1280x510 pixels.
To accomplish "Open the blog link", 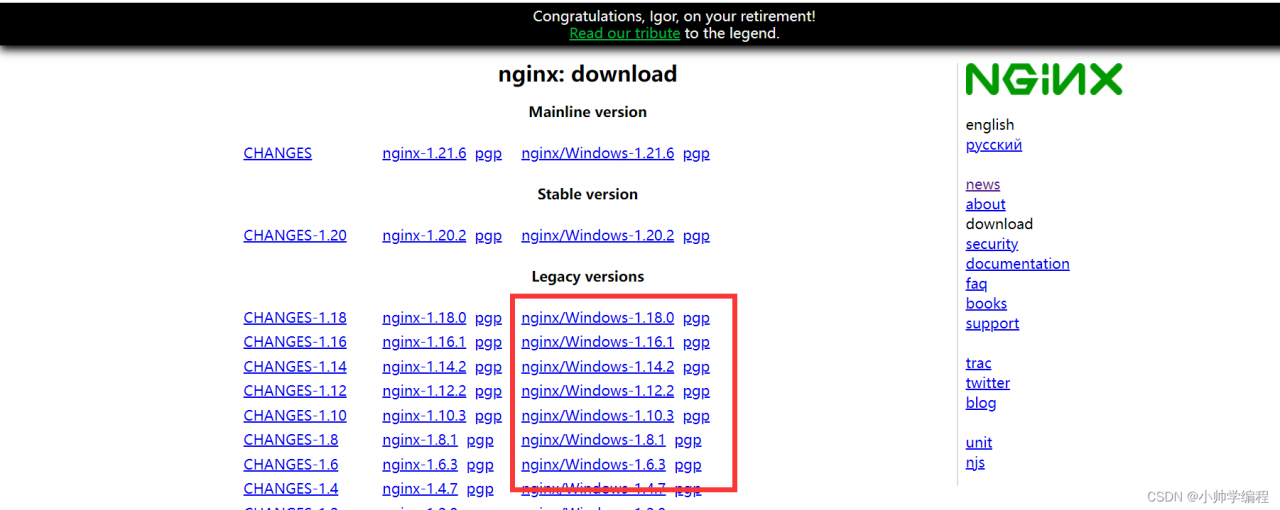I will 981,403.
